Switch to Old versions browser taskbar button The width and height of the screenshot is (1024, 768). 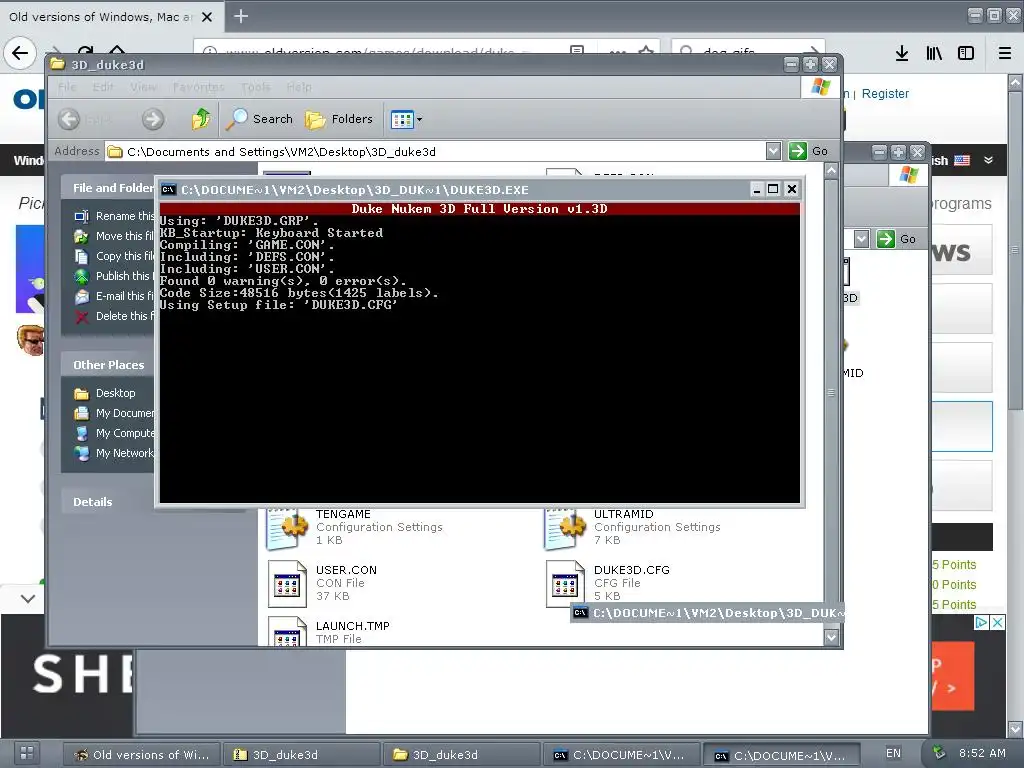[x=142, y=754]
